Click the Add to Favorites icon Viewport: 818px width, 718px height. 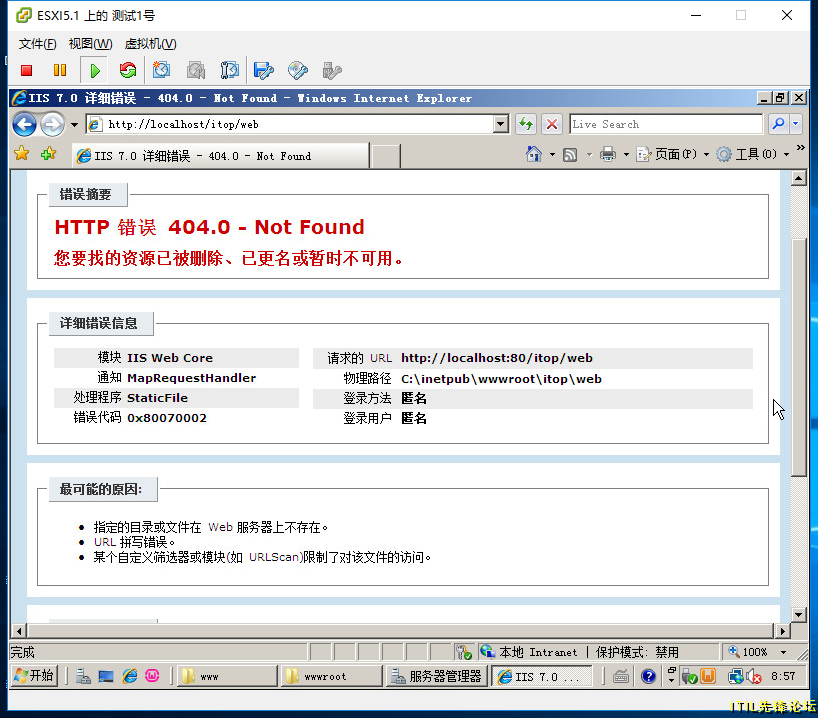pos(49,154)
